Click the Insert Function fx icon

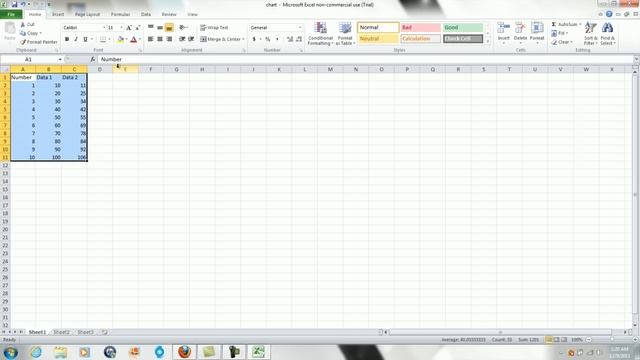tap(93, 59)
